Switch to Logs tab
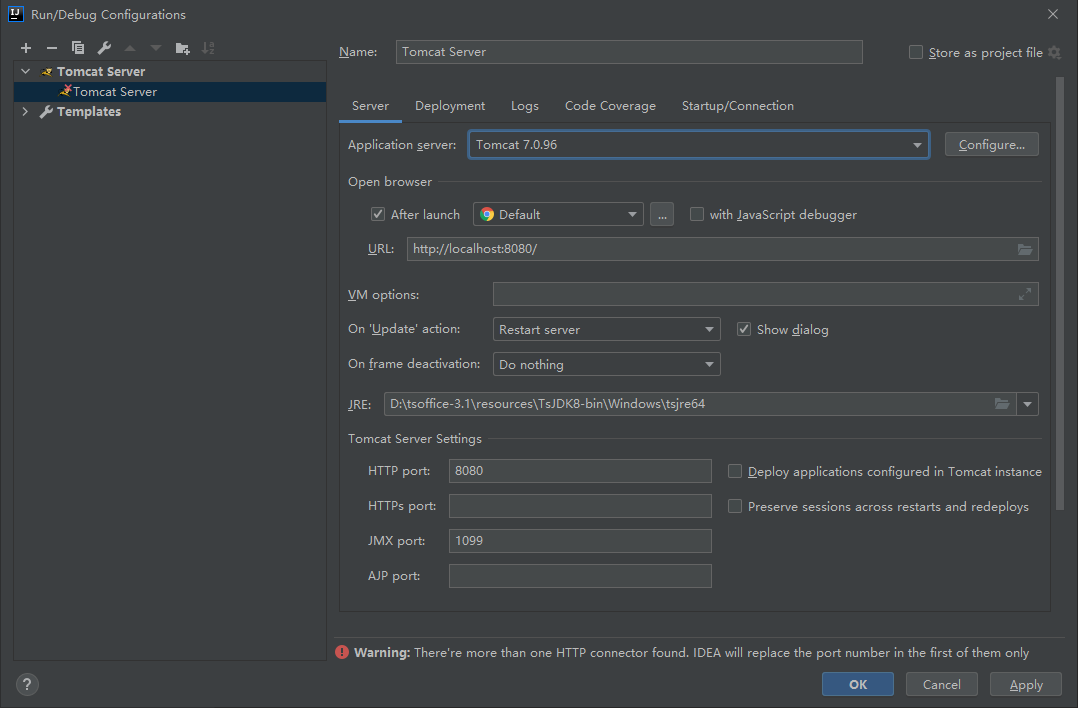1078x708 pixels. click(525, 106)
